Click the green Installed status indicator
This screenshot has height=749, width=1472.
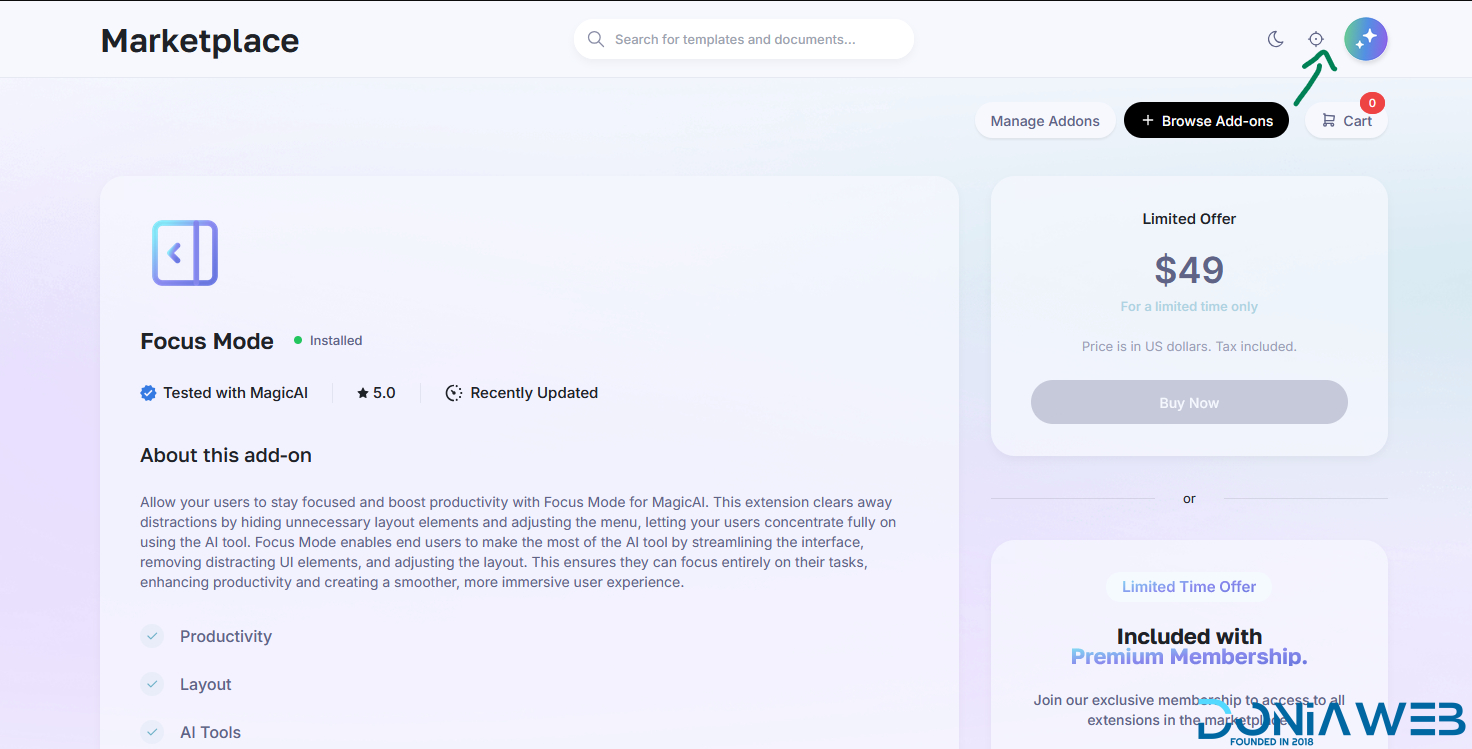[x=298, y=341]
